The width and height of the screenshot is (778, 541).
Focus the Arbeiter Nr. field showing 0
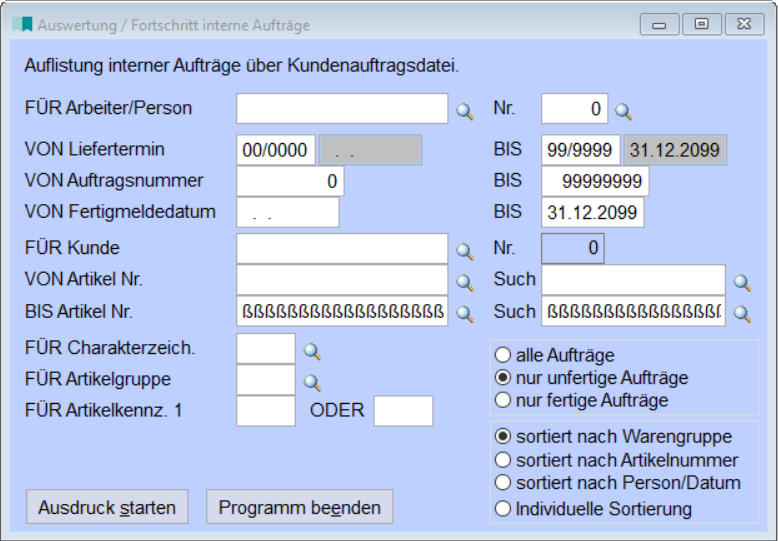575,108
